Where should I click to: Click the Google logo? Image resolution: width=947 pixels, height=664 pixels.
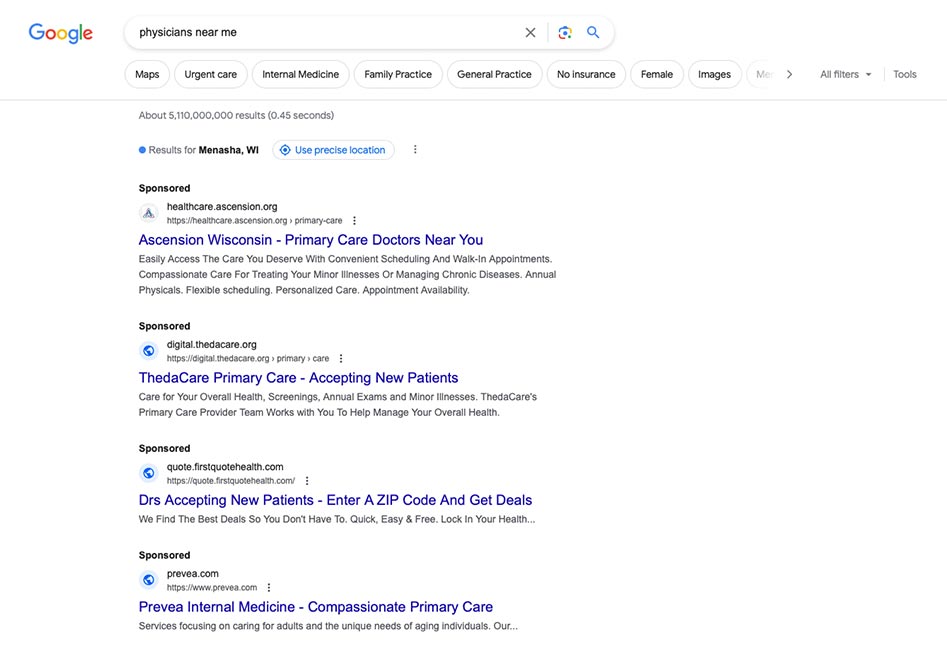(x=60, y=33)
